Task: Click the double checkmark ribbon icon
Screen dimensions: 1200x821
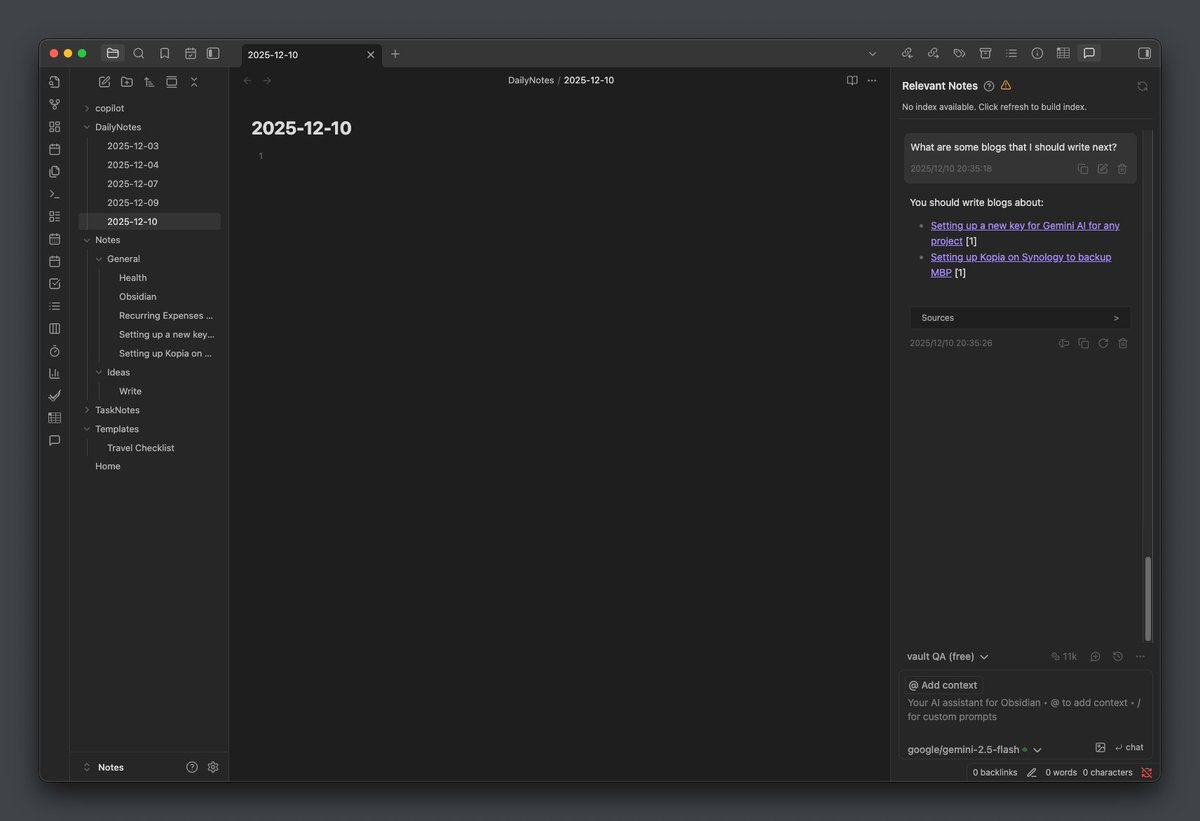Action: coord(54,395)
